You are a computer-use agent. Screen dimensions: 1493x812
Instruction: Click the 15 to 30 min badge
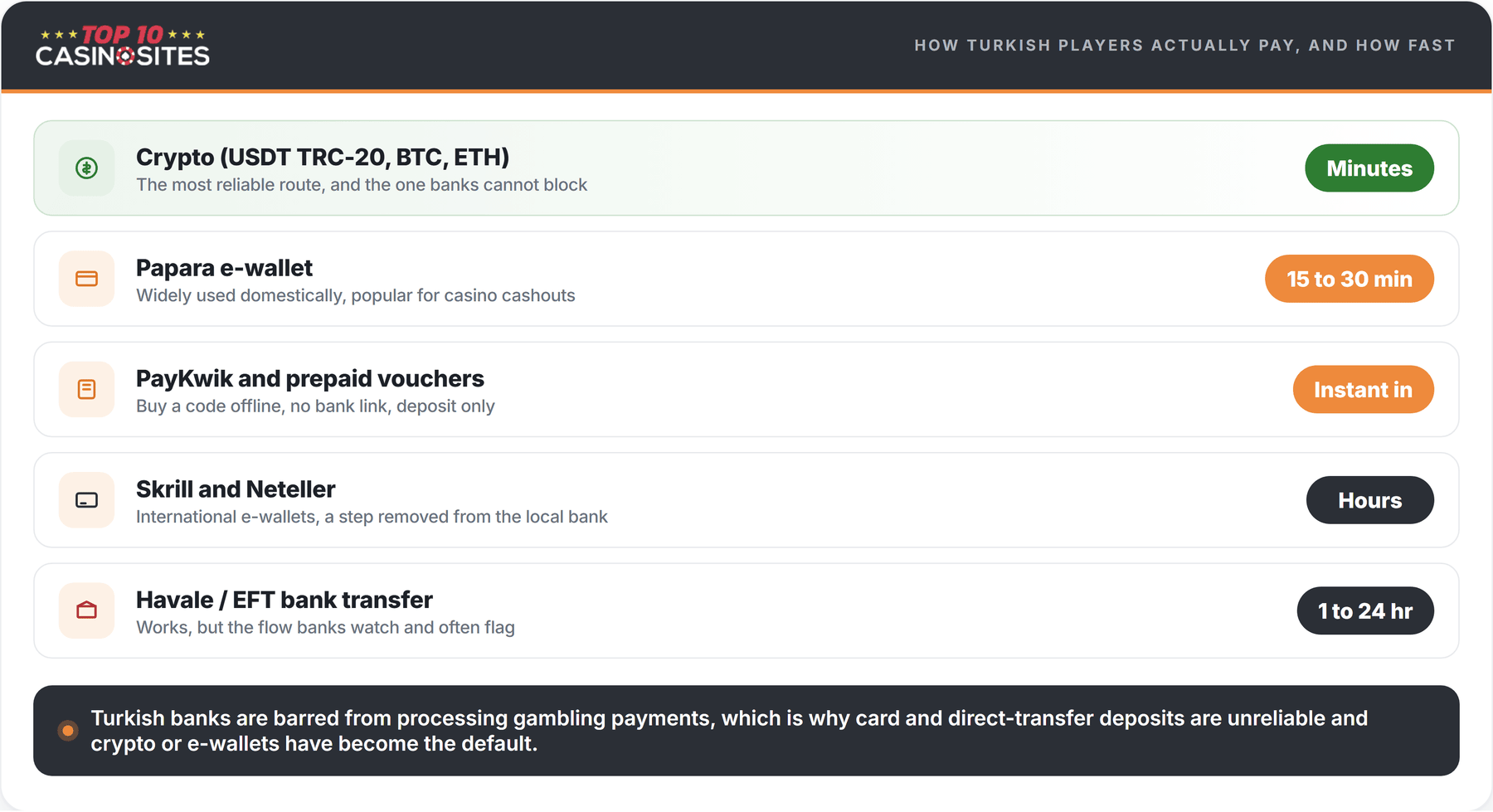[1350, 279]
